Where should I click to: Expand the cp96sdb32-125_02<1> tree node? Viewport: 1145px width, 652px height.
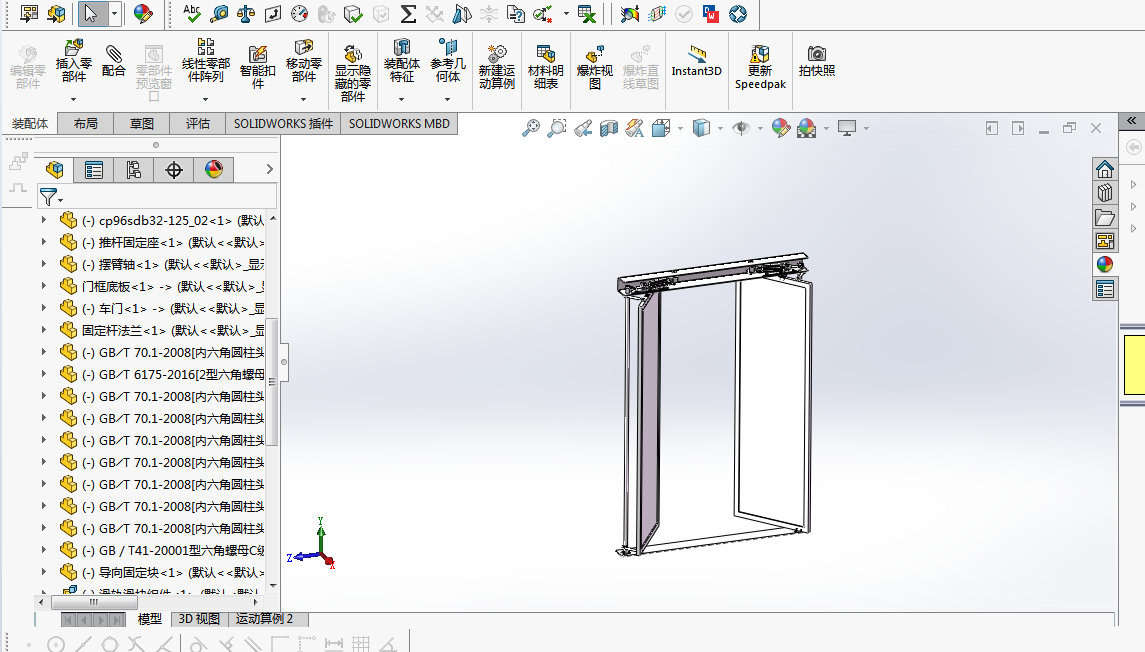44,220
